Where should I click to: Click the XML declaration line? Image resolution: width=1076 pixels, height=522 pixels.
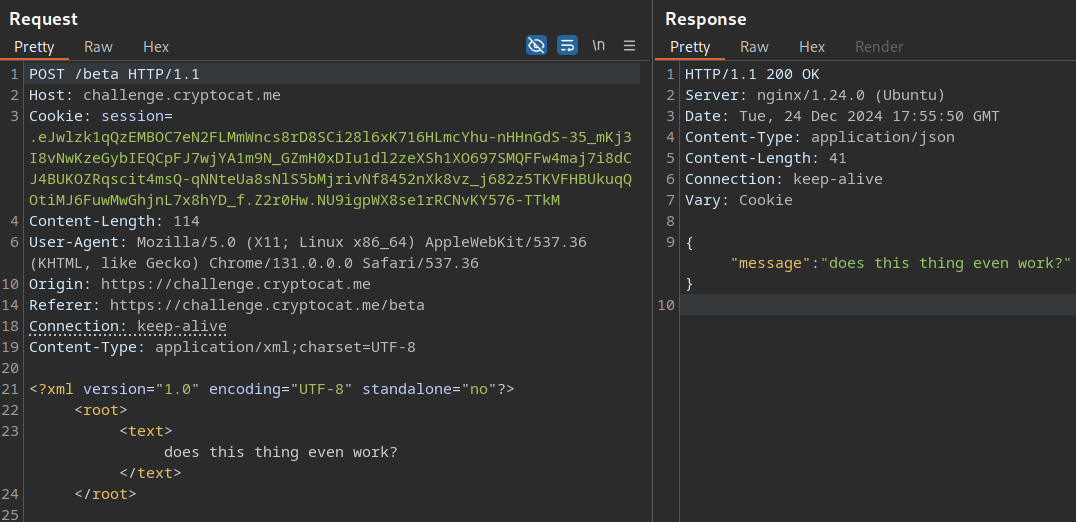coord(272,390)
